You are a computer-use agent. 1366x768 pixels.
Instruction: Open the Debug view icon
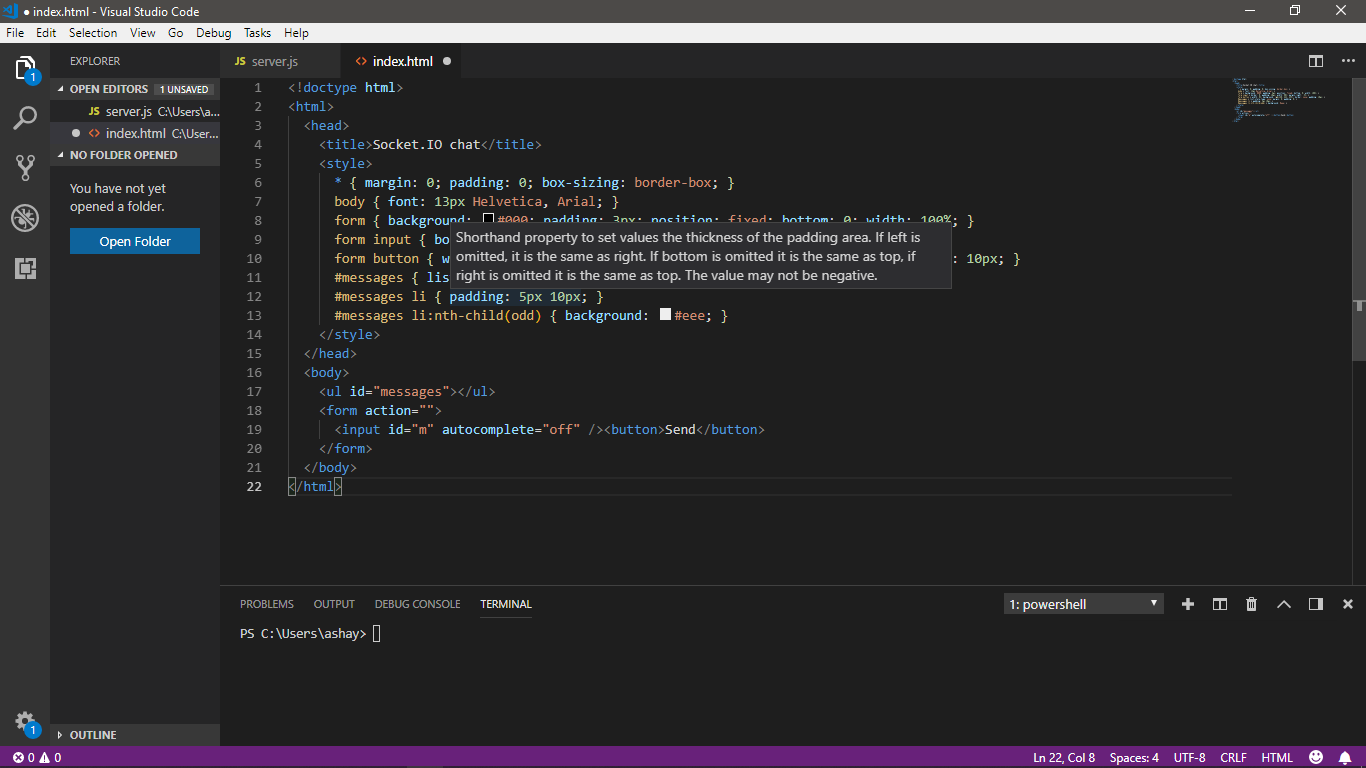tap(25, 218)
